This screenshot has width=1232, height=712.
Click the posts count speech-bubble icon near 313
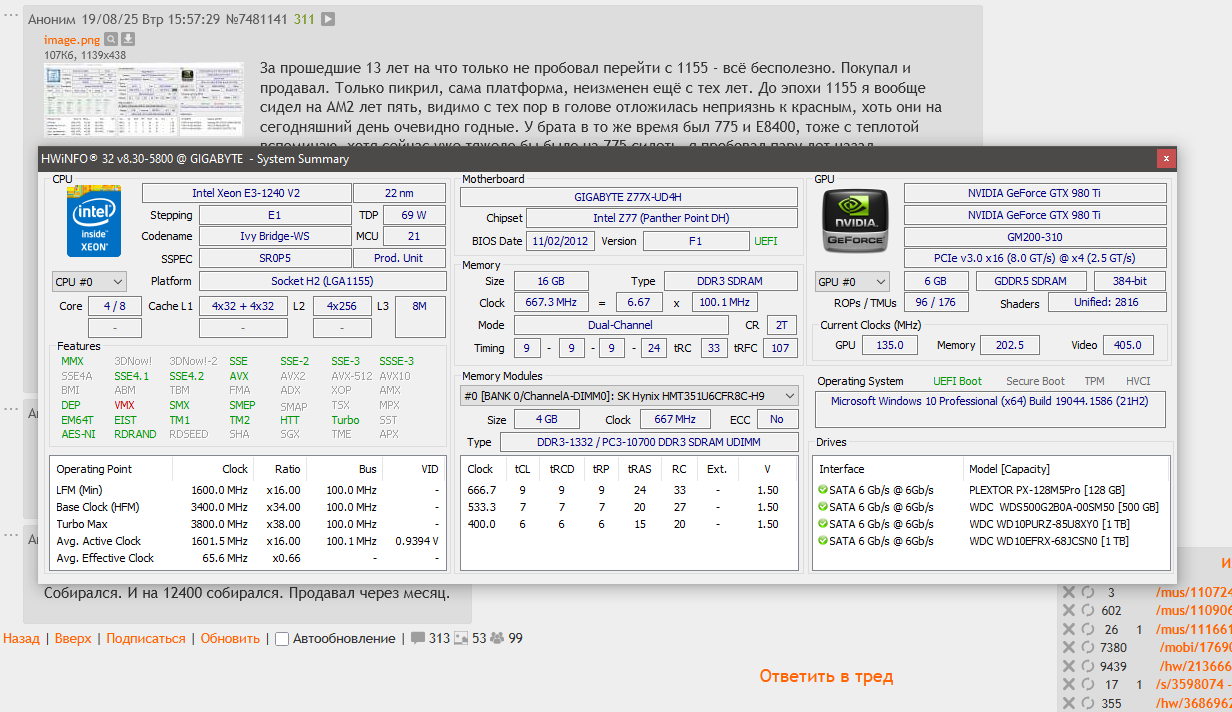[x=417, y=638]
